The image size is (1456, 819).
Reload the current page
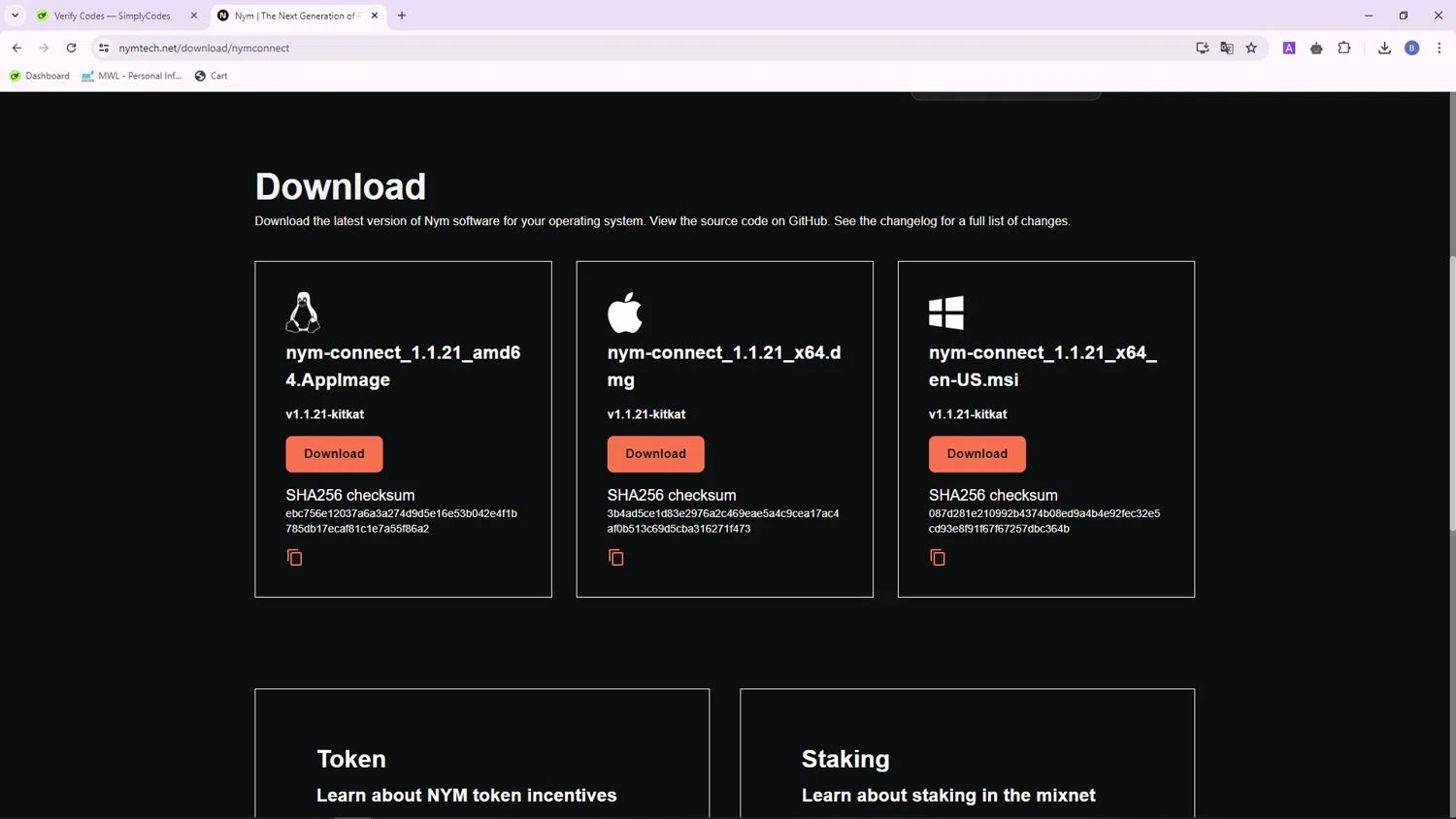[71, 48]
